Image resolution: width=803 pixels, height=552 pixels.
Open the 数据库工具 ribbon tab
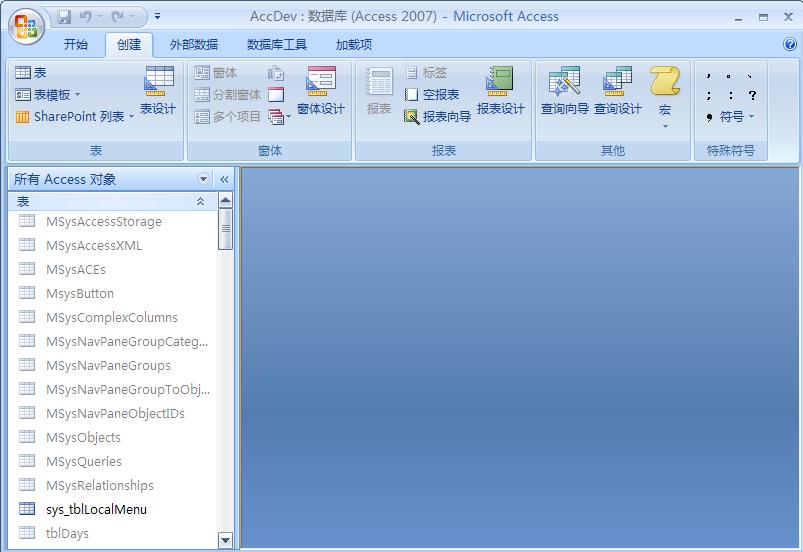click(x=277, y=45)
